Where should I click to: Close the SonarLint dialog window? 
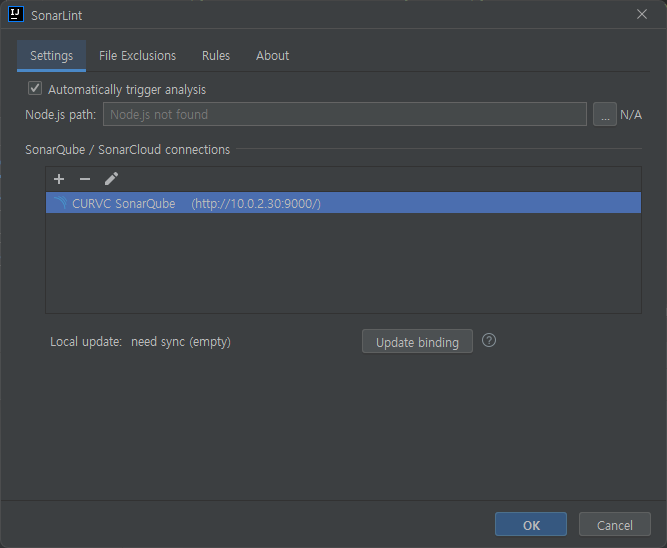pyautogui.click(x=642, y=14)
